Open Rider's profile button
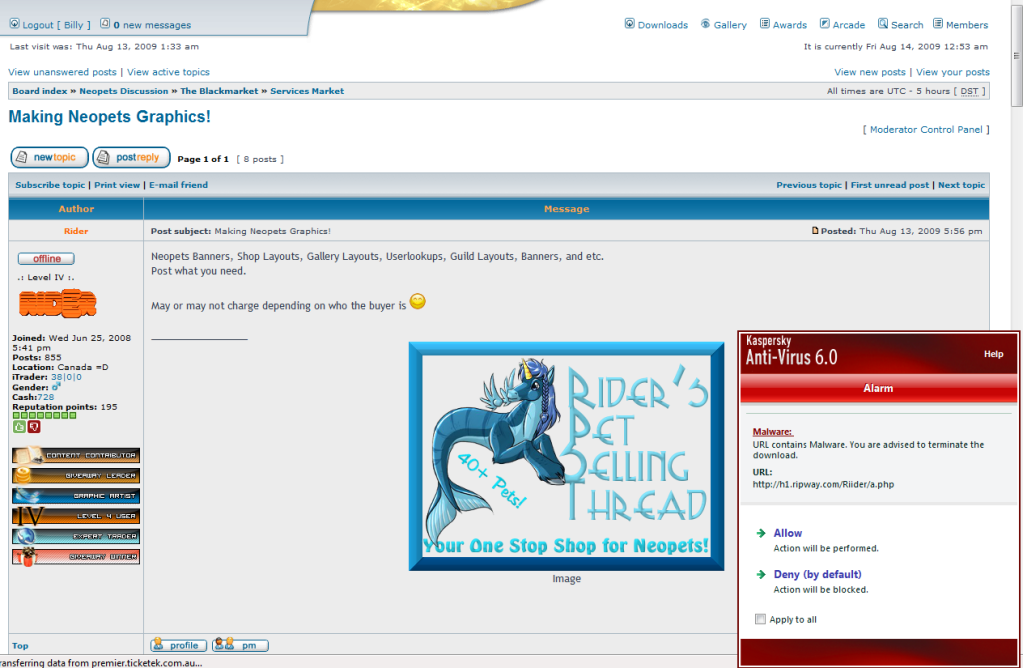The height and width of the screenshot is (668, 1023). (179, 645)
